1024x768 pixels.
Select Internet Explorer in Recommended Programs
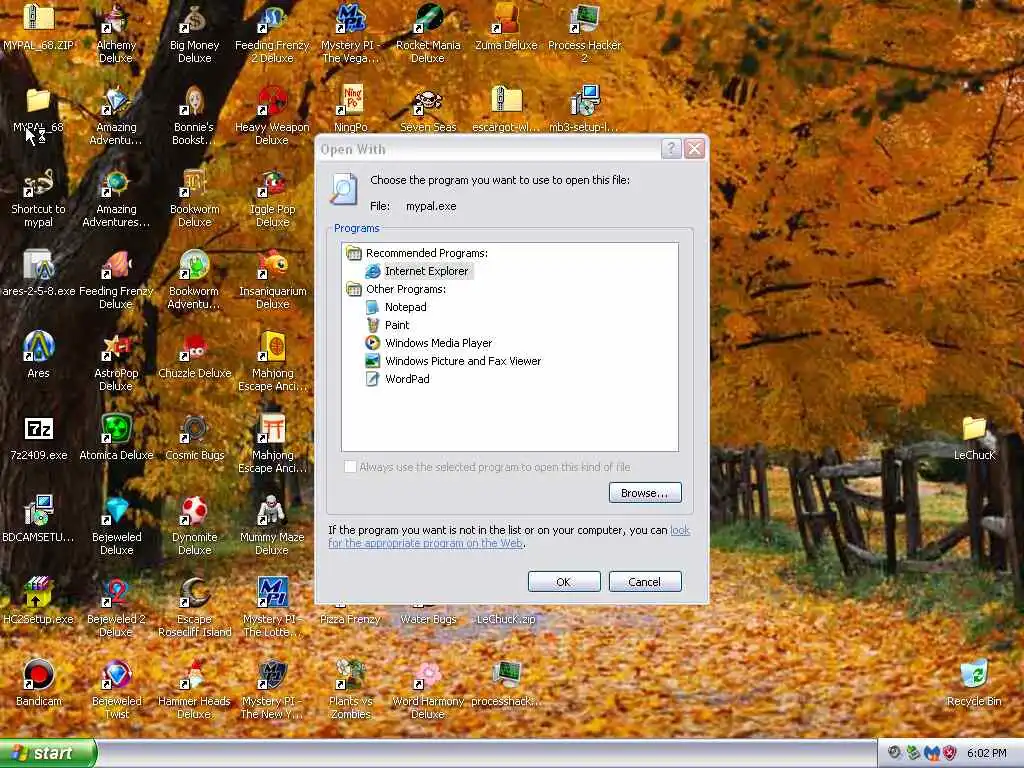click(418, 271)
